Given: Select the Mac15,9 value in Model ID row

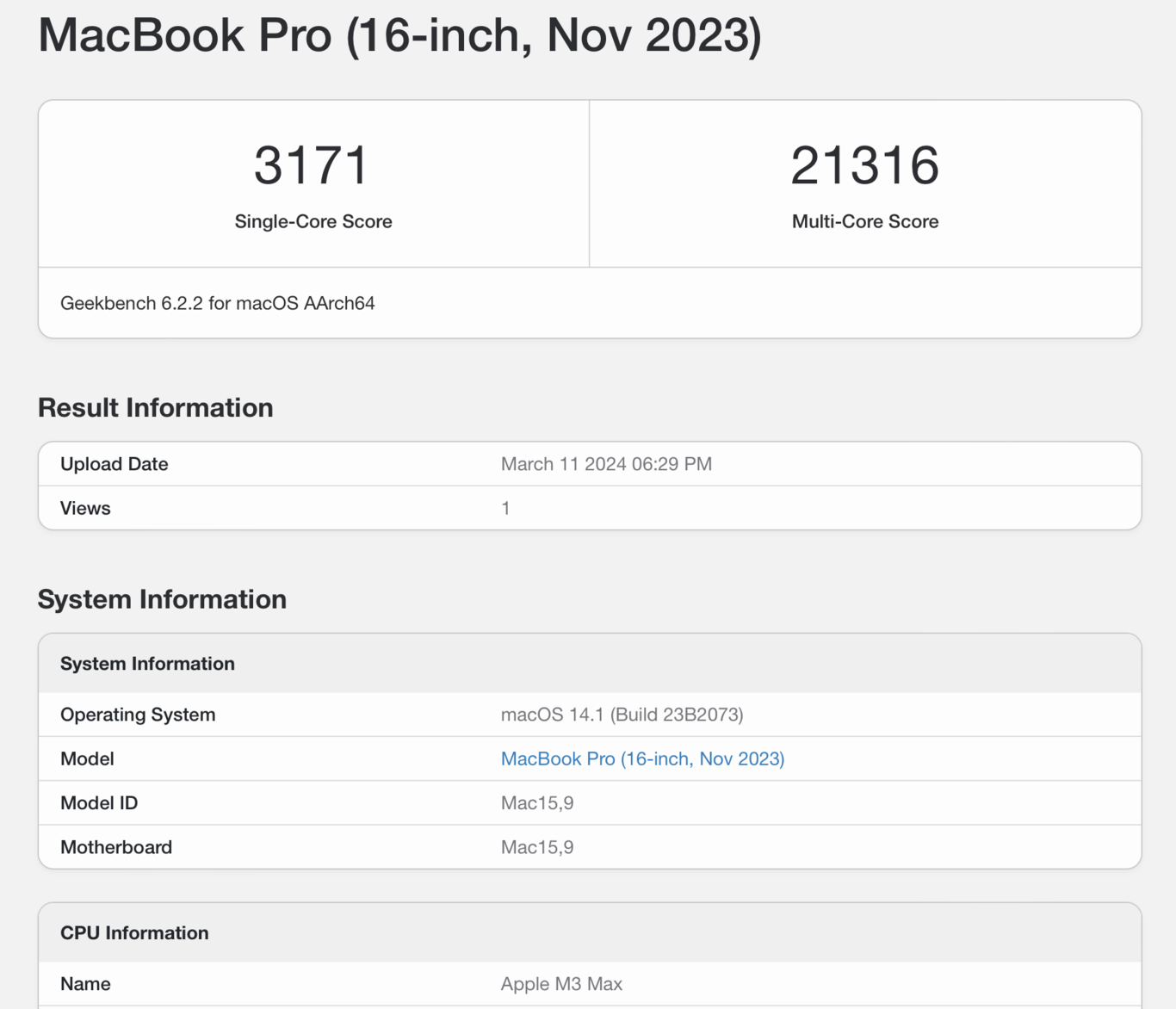Looking at the screenshot, I should pyautogui.click(x=537, y=803).
